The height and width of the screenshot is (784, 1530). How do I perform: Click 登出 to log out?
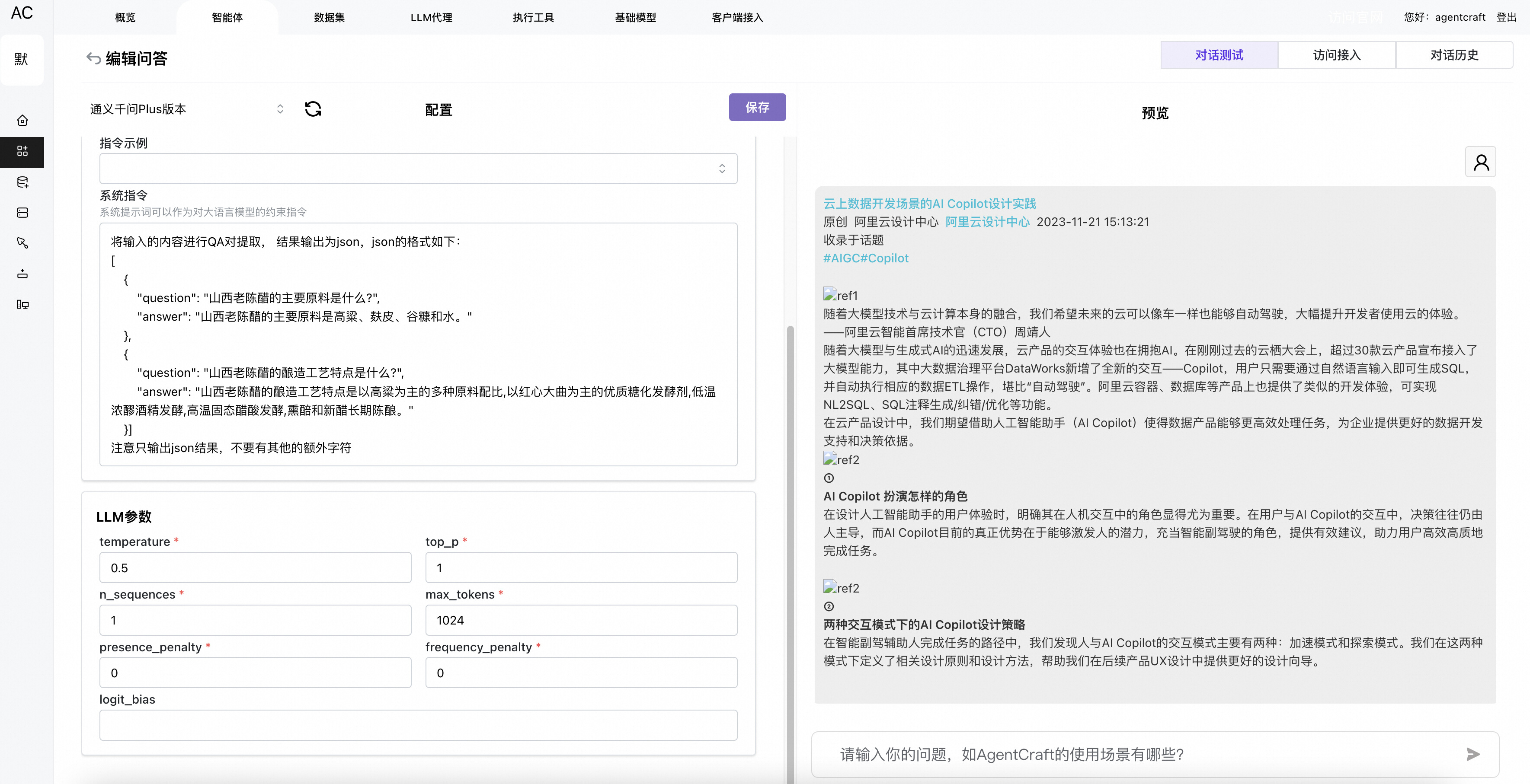click(x=1506, y=17)
